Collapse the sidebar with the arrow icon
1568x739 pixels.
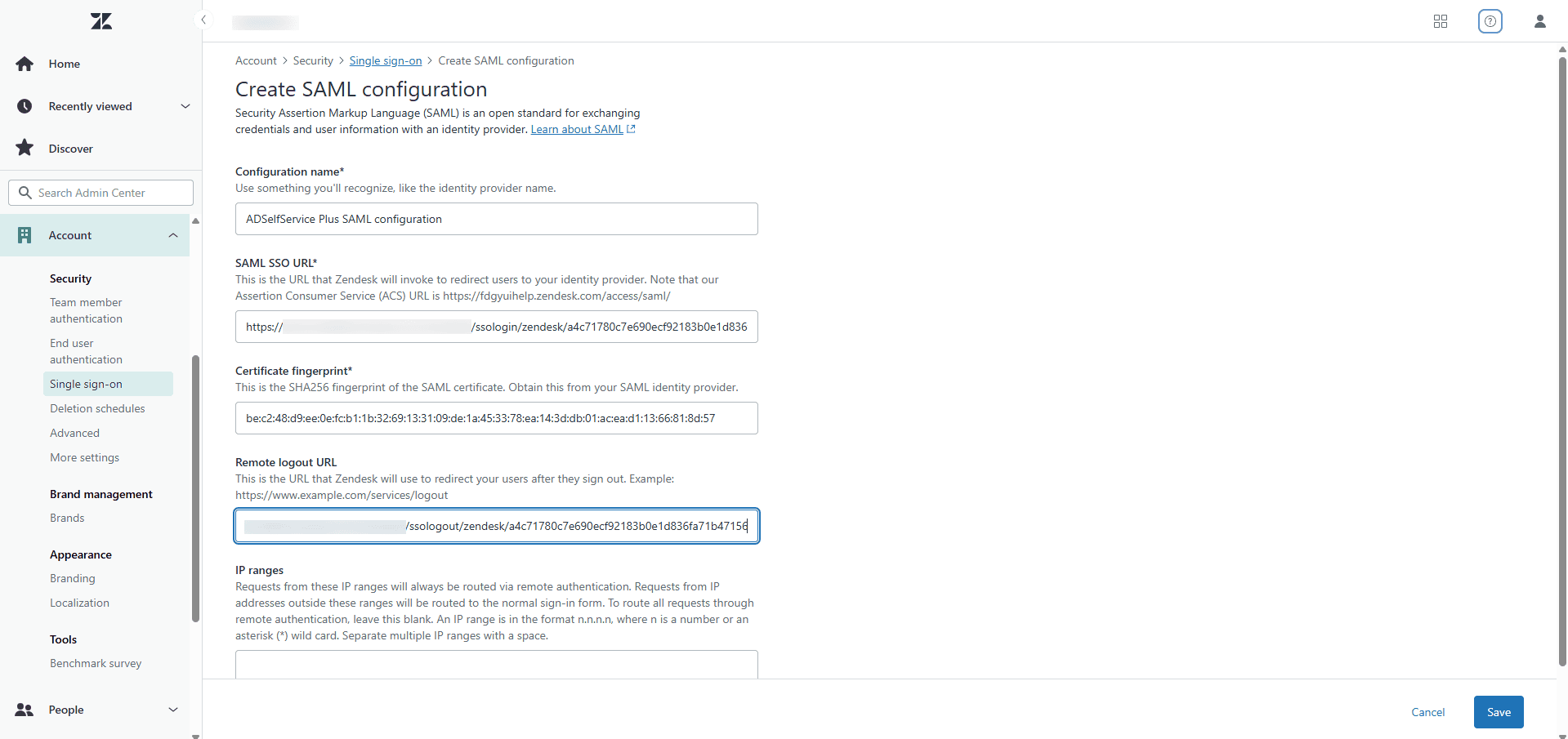[x=203, y=20]
